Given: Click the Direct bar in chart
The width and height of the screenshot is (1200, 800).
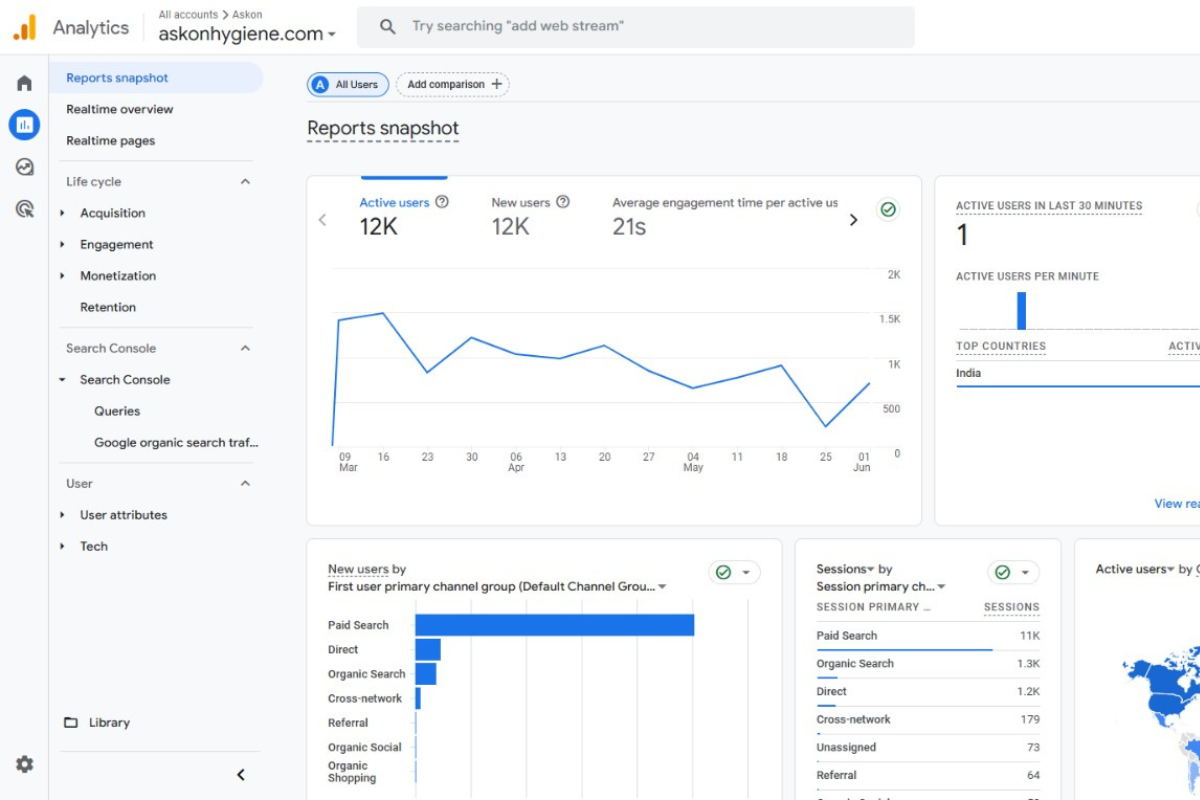Looking at the screenshot, I should (428, 650).
